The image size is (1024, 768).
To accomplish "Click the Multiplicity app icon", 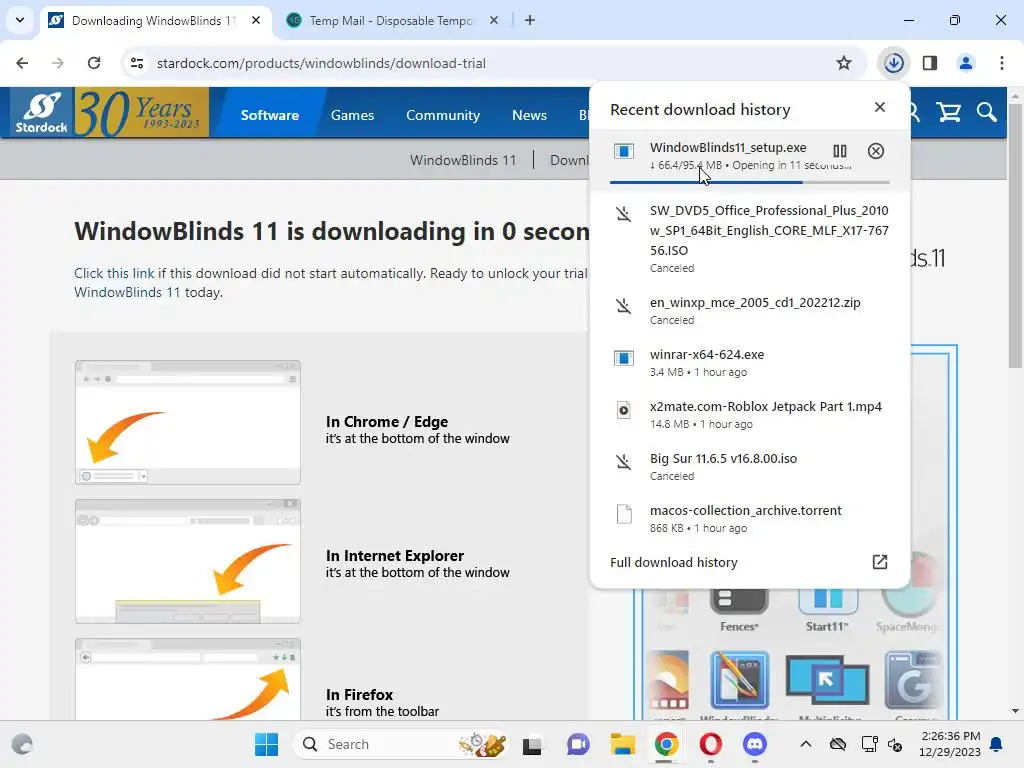I will tap(827, 682).
